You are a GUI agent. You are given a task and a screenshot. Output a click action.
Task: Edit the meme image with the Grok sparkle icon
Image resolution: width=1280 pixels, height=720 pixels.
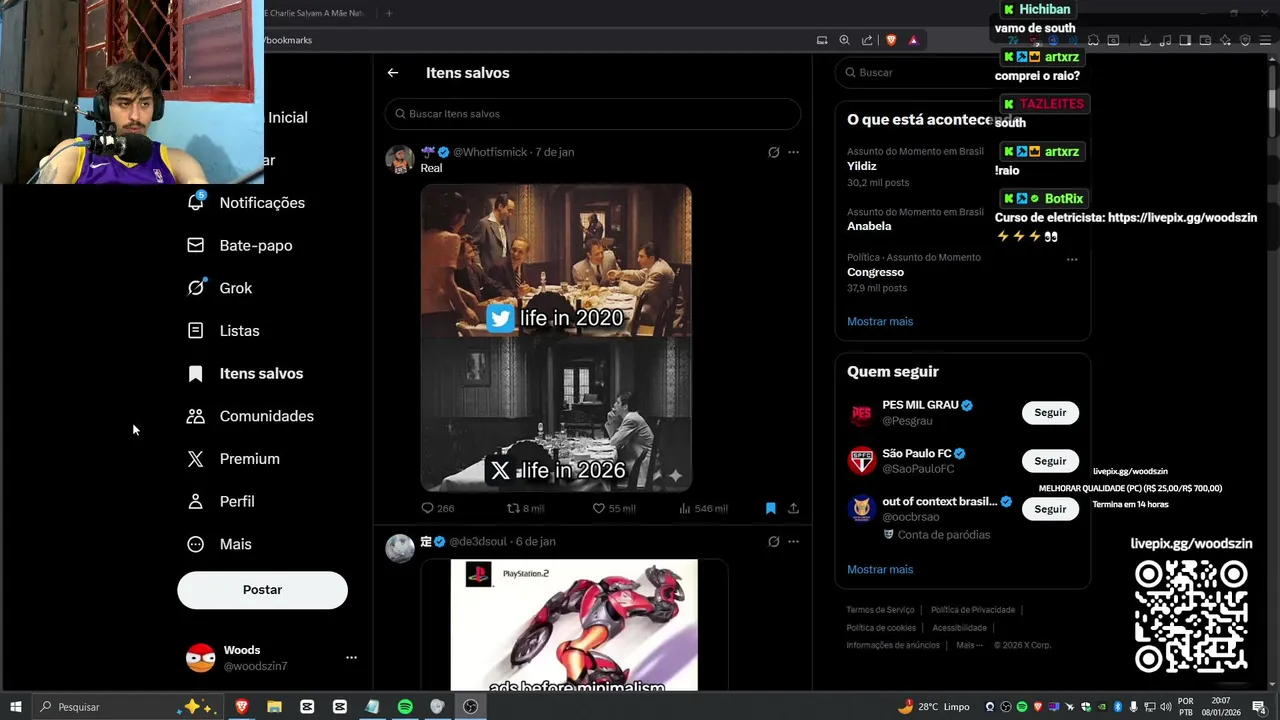675,476
